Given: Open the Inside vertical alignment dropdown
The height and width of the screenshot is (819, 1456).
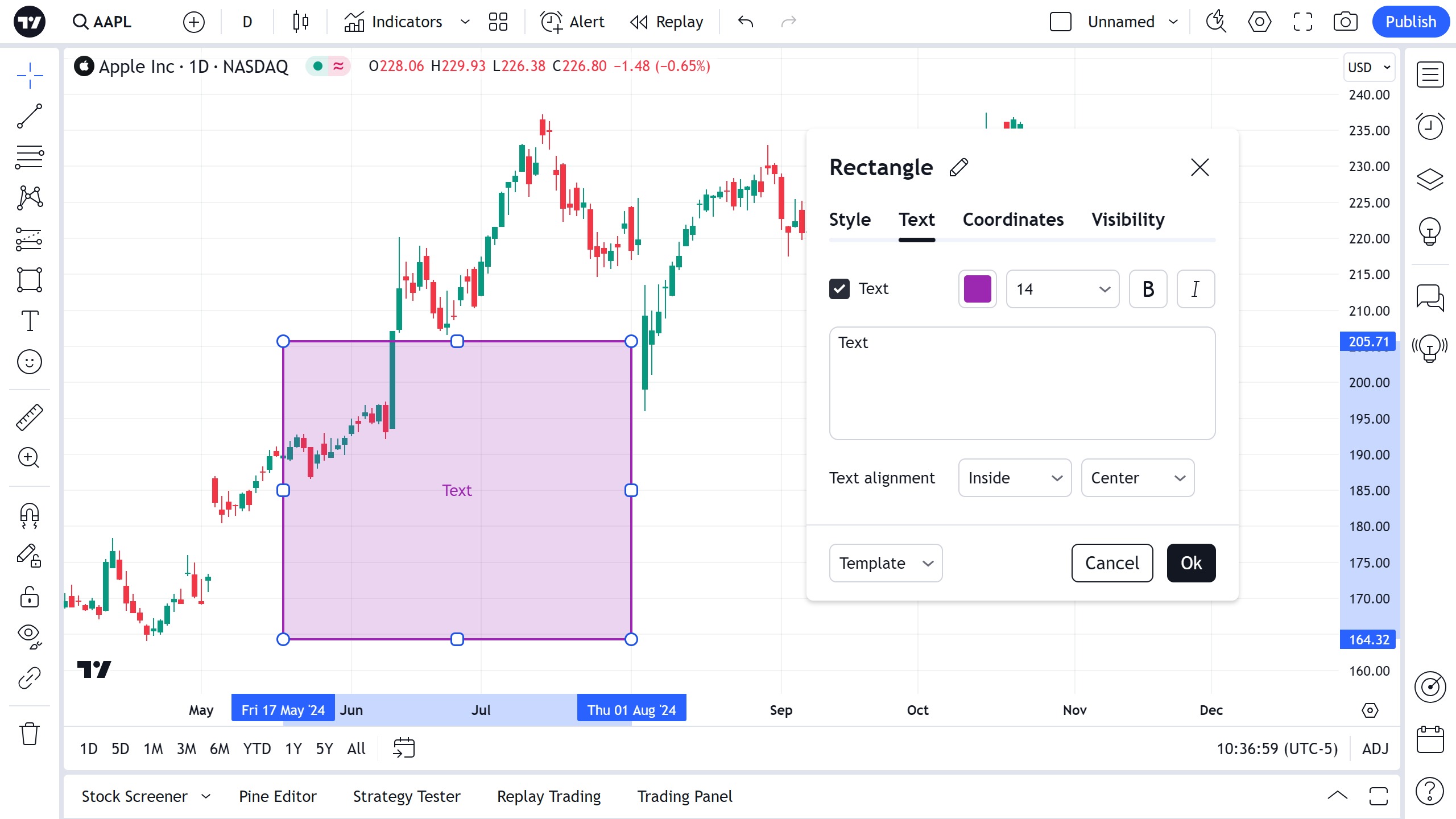Looking at the screenshot, I should pos(1015,478).
